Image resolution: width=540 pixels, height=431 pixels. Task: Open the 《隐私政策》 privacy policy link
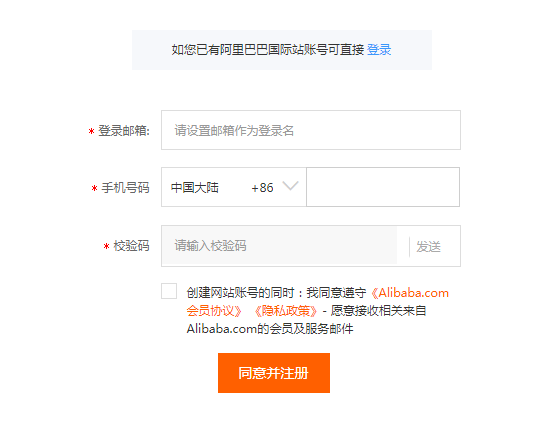pos(285,311)
